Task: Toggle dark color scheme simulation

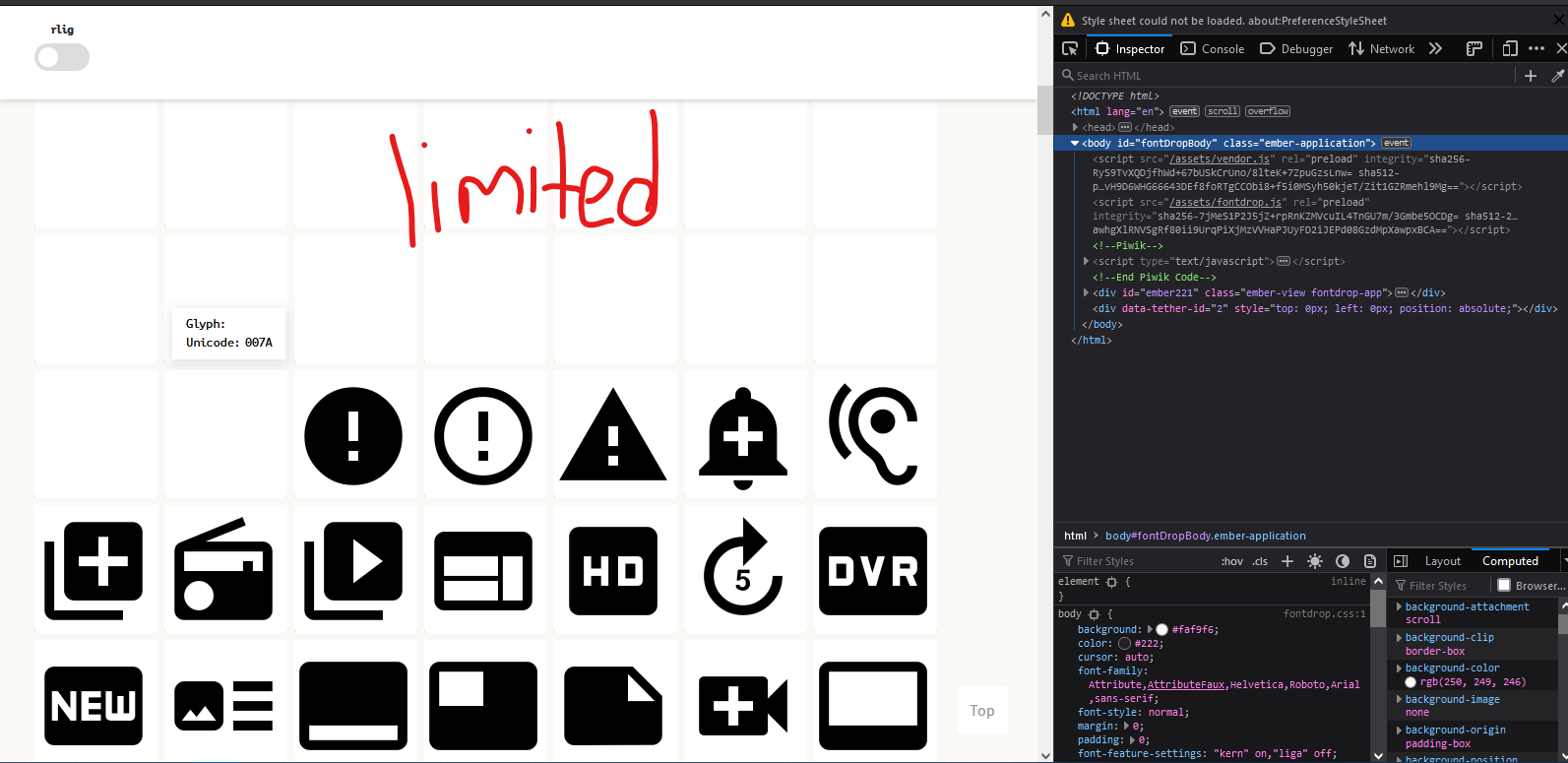Action: (x=1343, y=561)
